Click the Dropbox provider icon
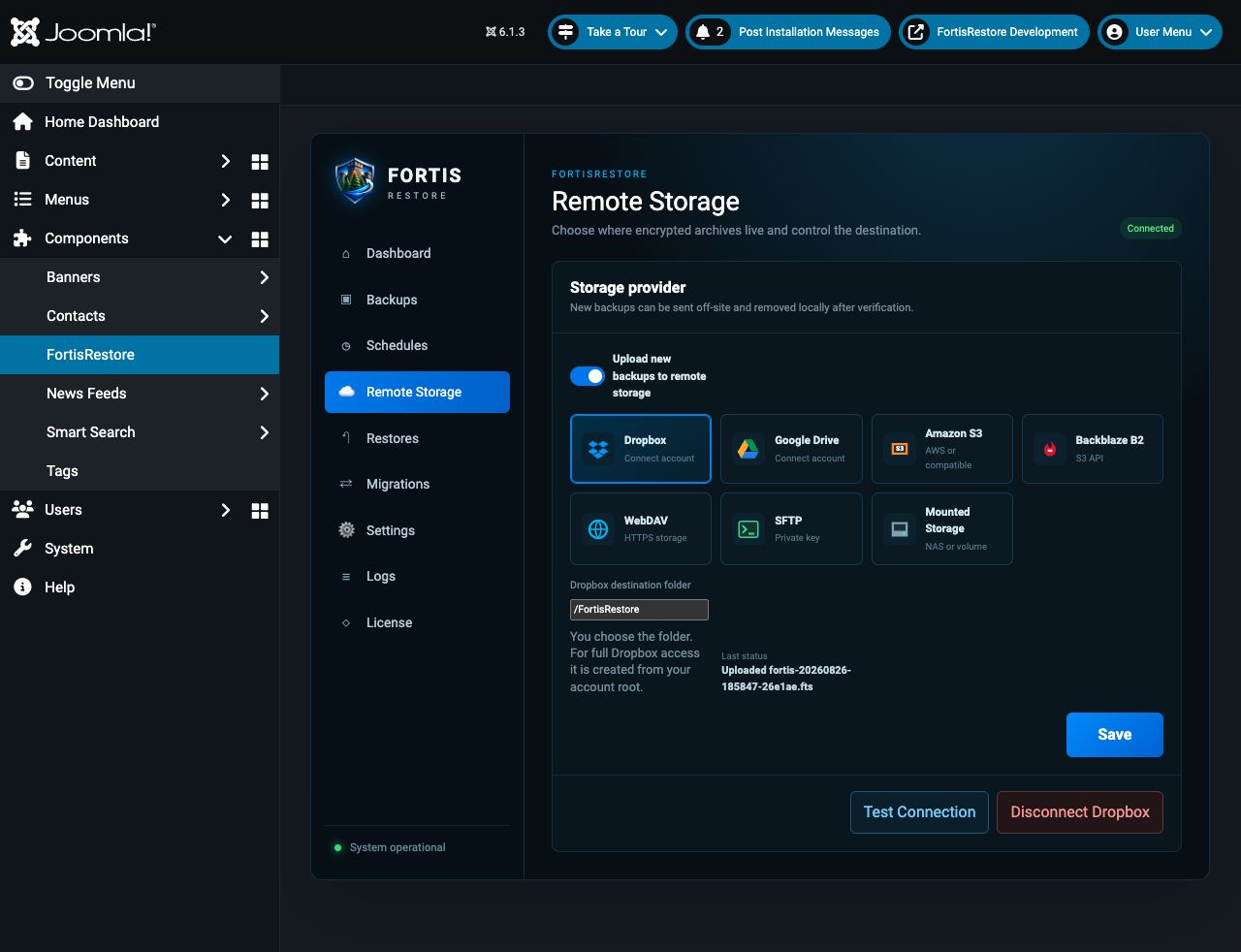This screenshot has height=952, width=1241. tap(598, 449)
